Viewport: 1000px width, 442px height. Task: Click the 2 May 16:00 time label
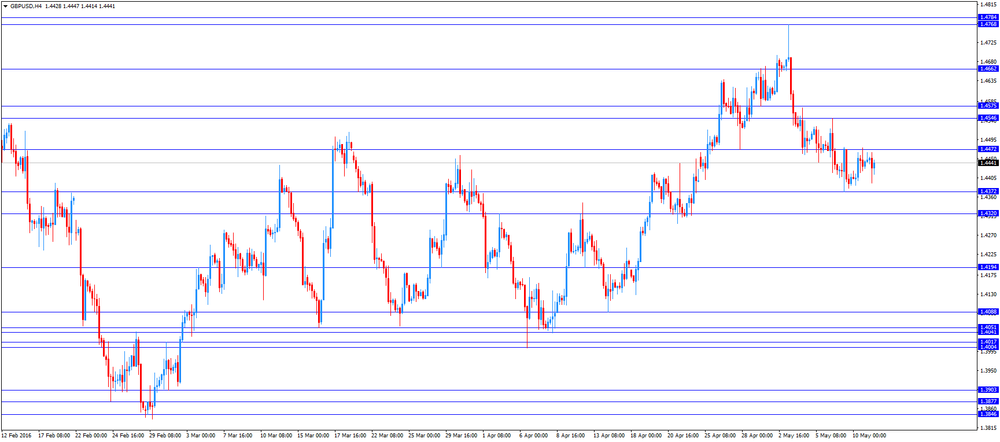[795, 437]
